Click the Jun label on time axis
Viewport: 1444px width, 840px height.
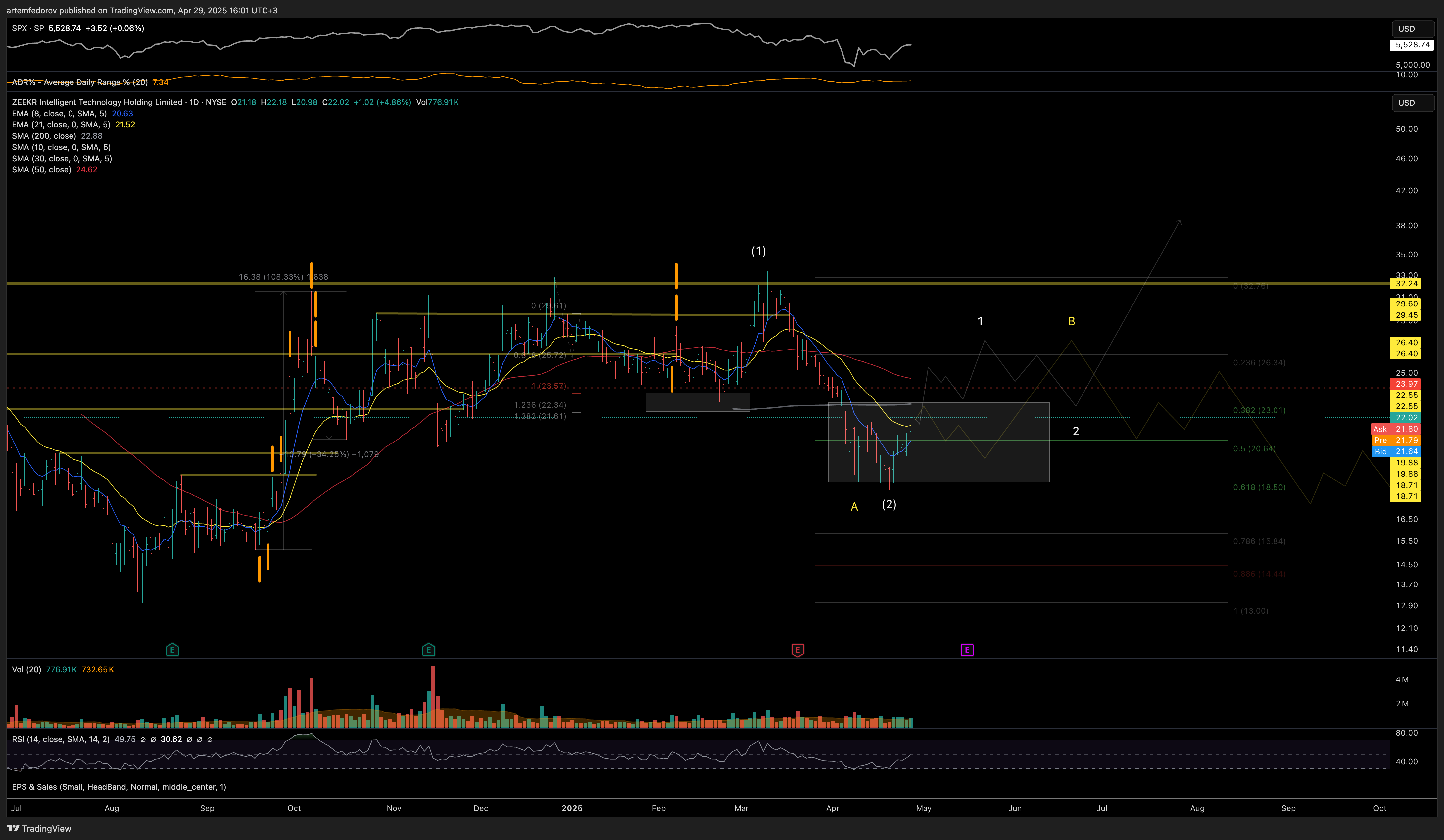[x=1014, y=808]
